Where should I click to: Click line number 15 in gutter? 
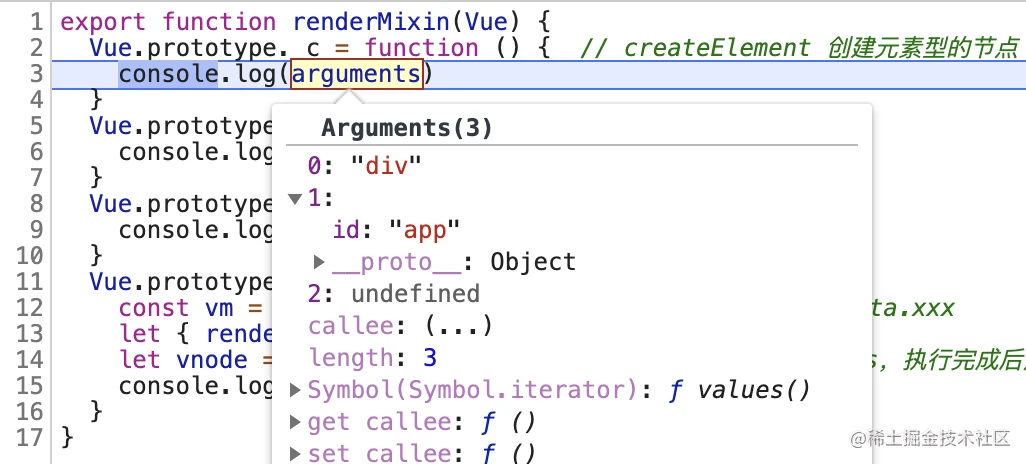coord(29,386)
